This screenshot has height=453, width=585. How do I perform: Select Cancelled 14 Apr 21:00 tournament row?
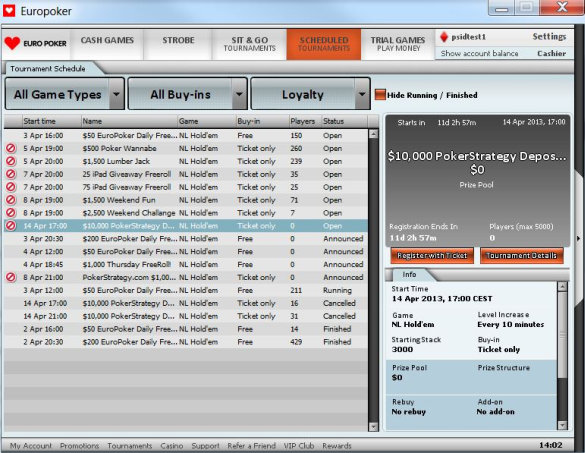(x=186, y=316)
